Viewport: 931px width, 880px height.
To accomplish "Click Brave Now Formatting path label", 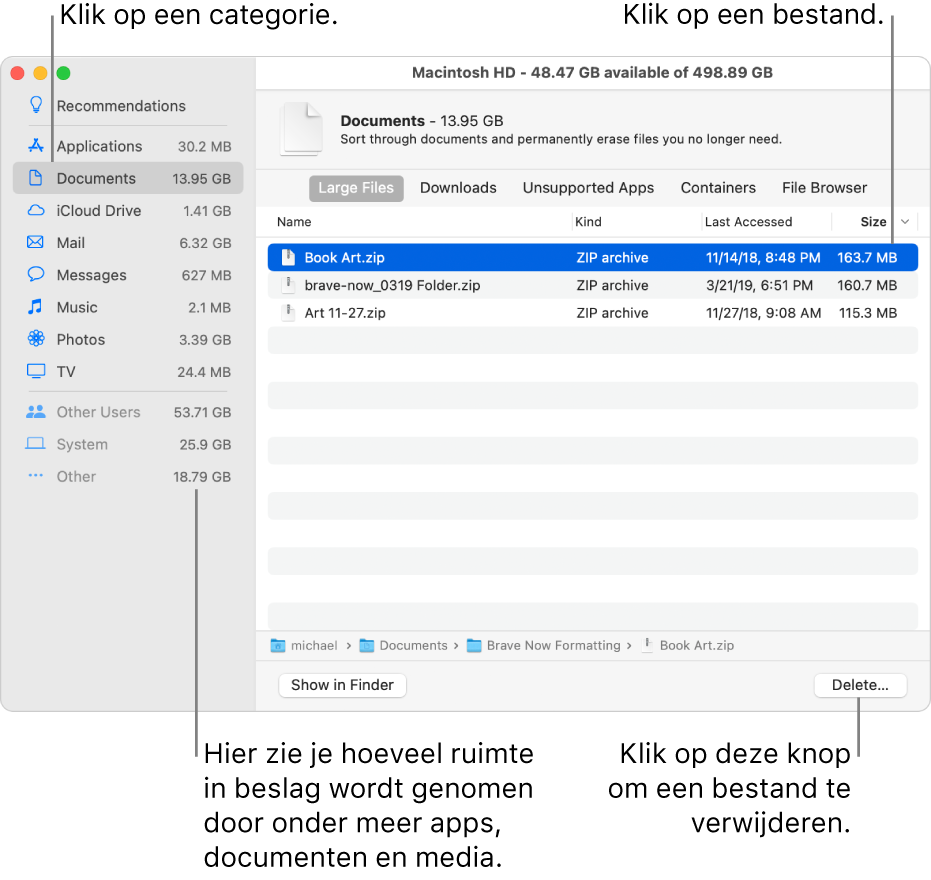I will point(553,645).
